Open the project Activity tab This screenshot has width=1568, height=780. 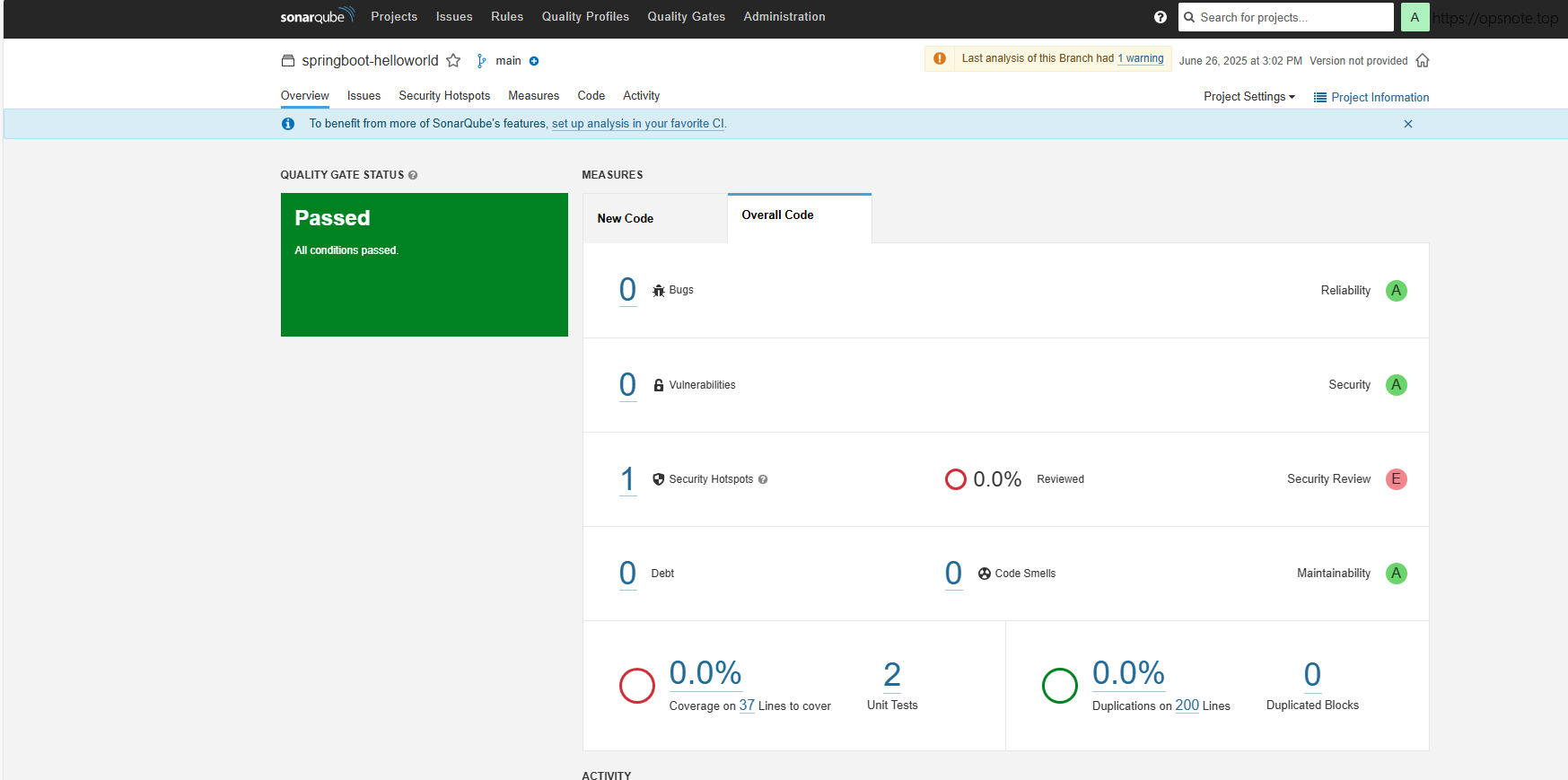[x=641, y=96]
